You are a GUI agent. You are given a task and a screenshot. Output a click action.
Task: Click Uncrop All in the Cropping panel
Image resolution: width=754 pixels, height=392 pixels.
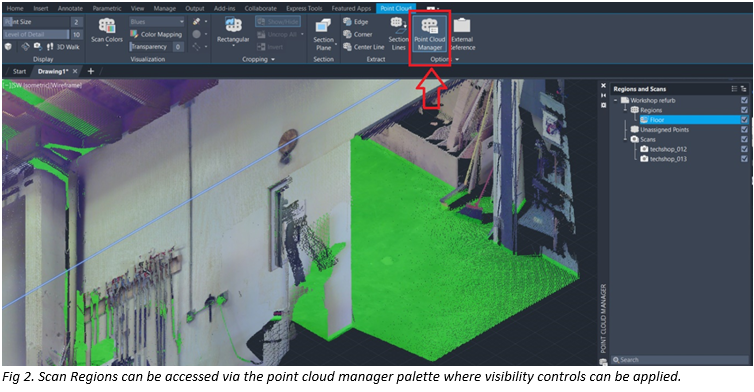pos(277,34)
